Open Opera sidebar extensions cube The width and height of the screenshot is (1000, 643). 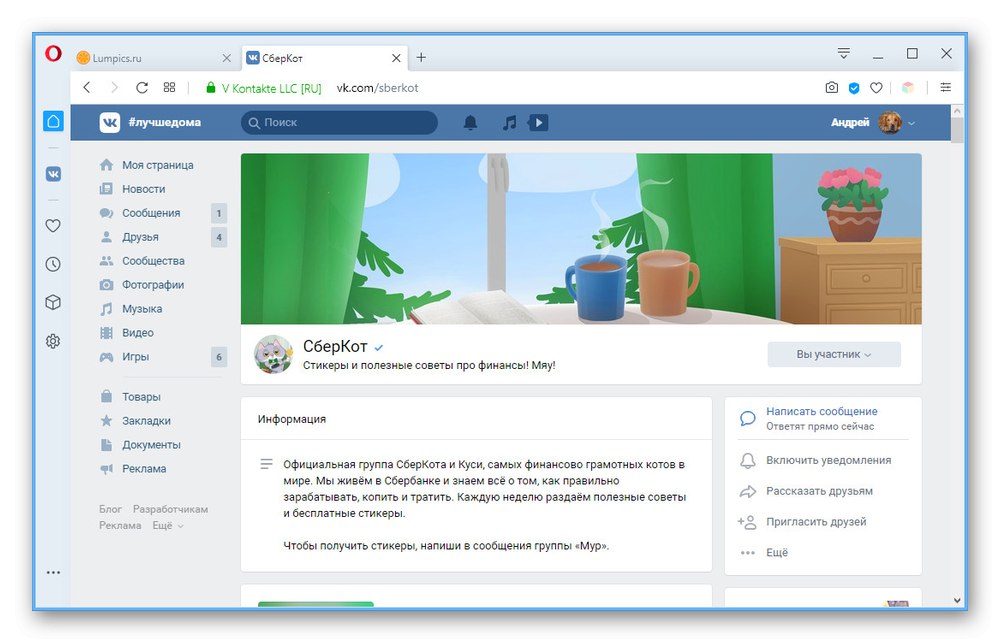click(54, 302)
